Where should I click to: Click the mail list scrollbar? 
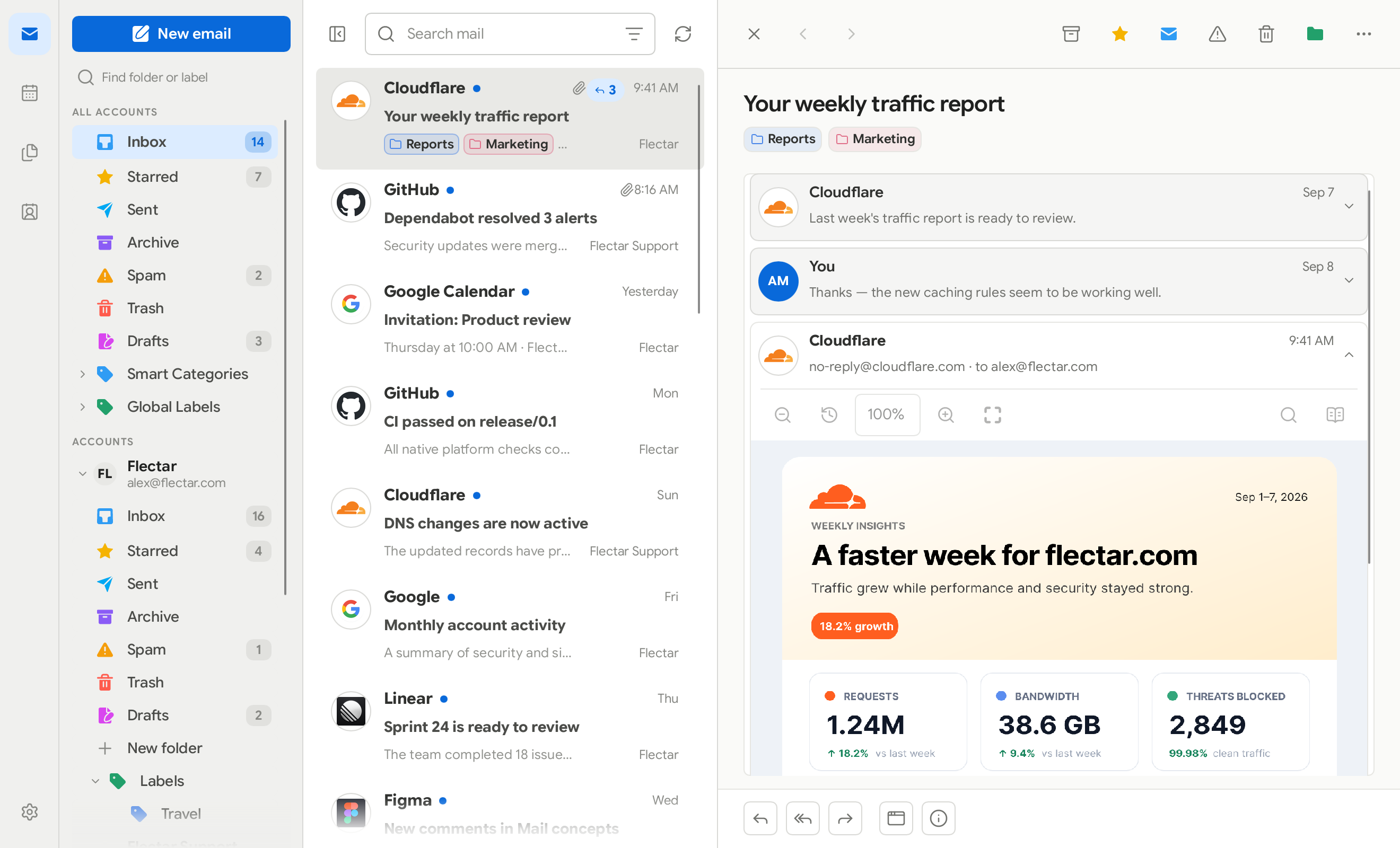tap(698, 199)
